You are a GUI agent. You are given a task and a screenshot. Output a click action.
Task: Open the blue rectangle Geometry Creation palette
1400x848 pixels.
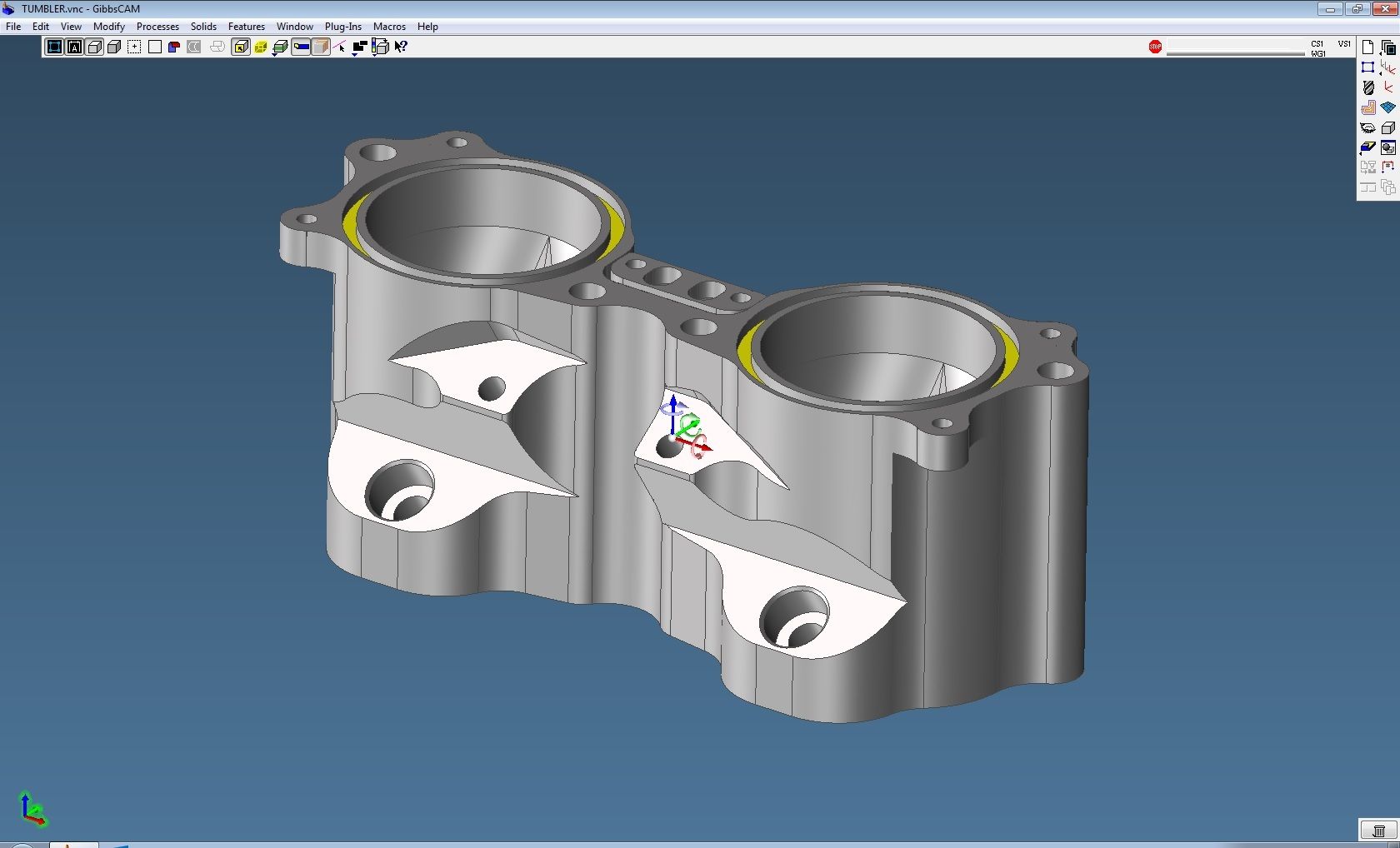tap(1367, 67)
